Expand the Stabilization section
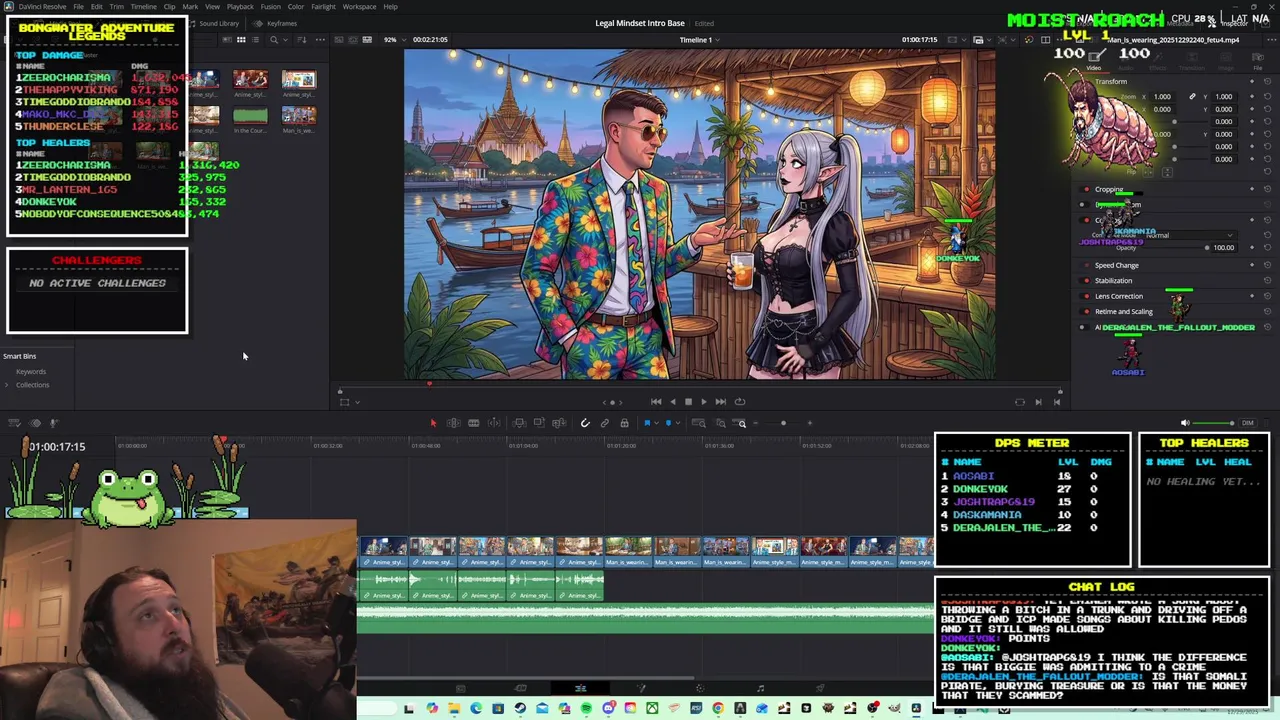1280x720 pixels. (1113, 281)
